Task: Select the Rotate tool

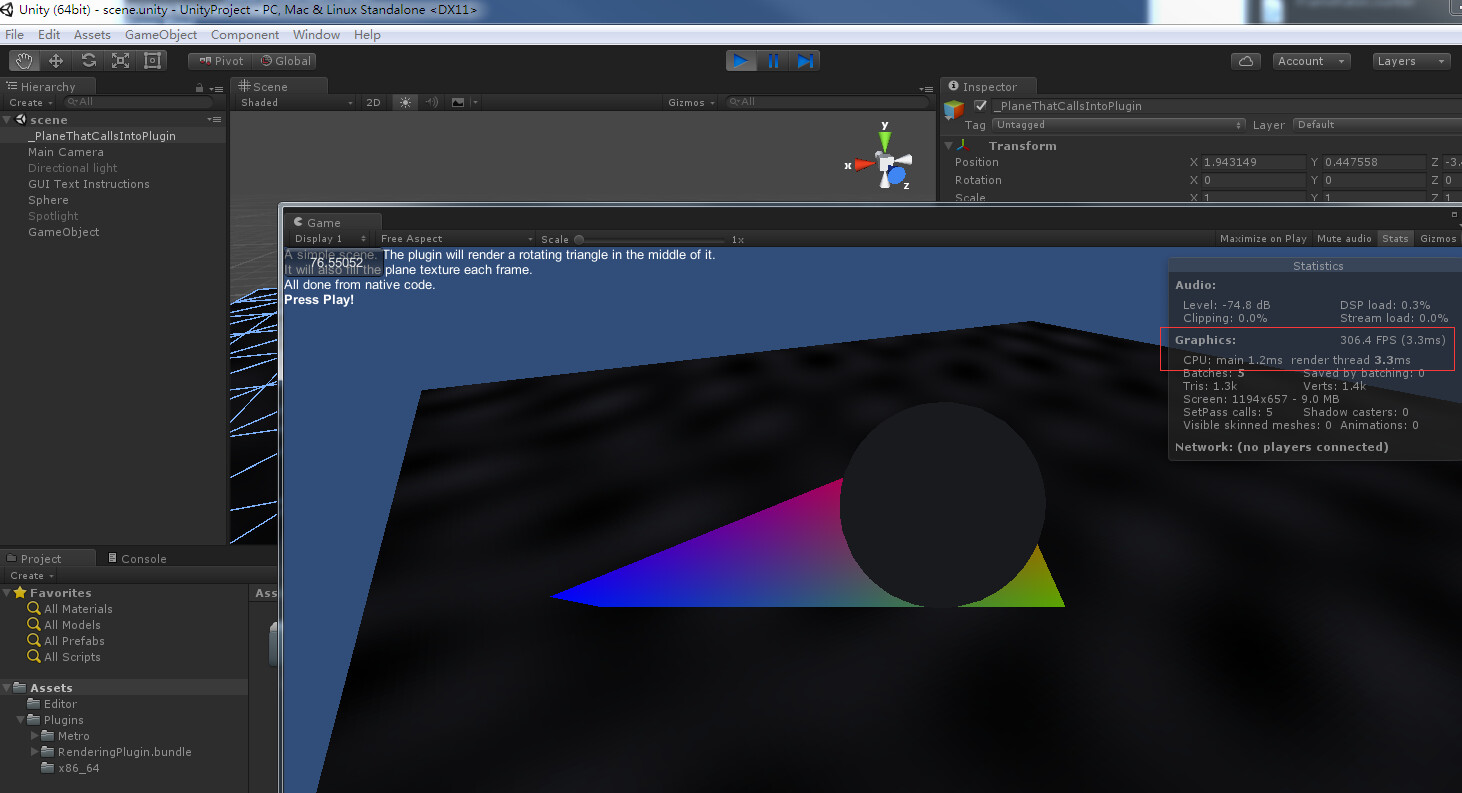Action: tap(88, 60)
